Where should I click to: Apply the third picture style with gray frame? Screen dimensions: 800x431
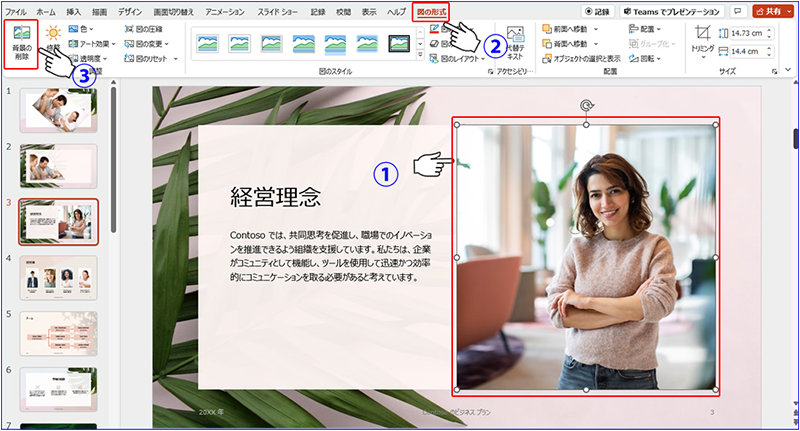click(272, 44)
